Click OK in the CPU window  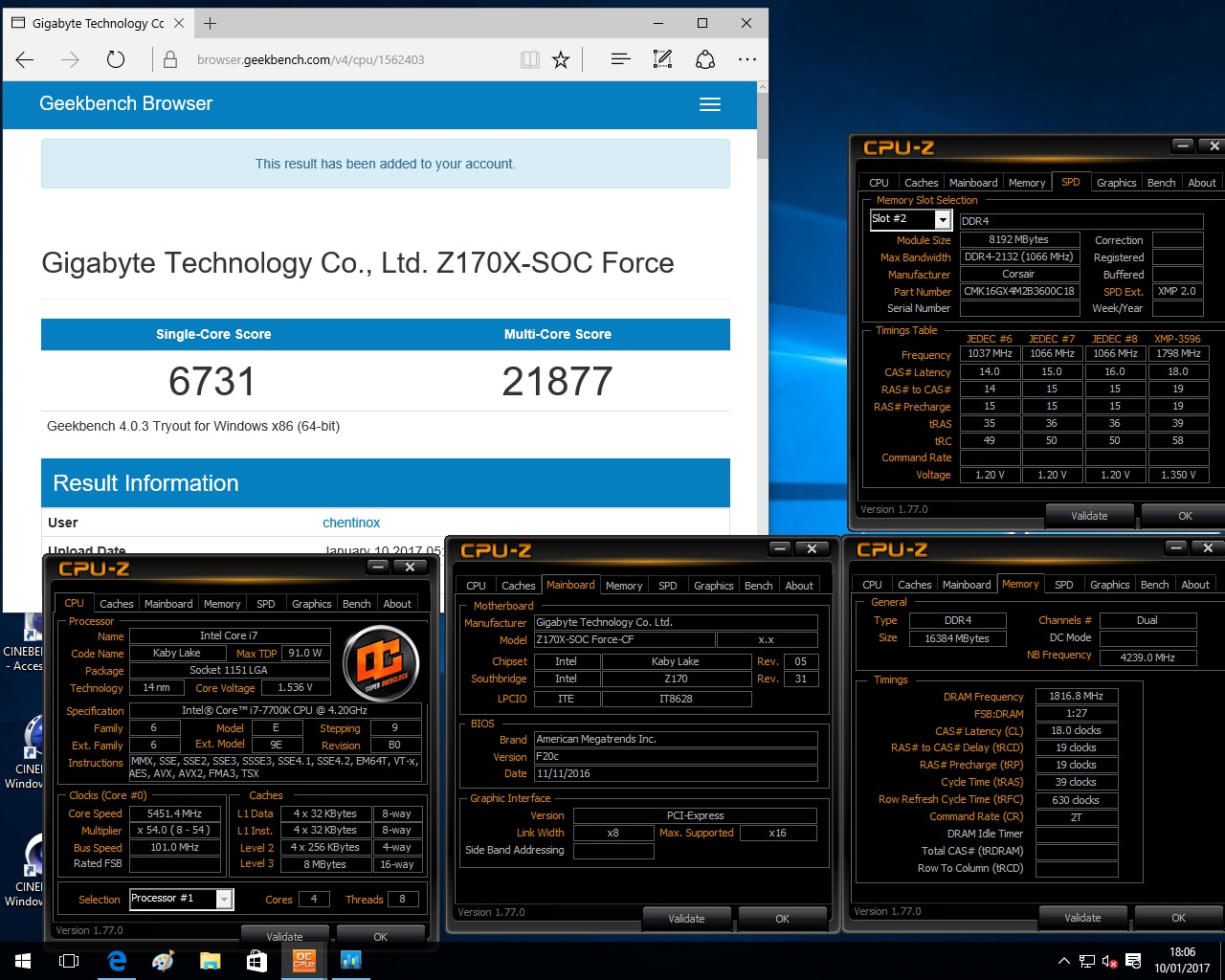(380, 936)
